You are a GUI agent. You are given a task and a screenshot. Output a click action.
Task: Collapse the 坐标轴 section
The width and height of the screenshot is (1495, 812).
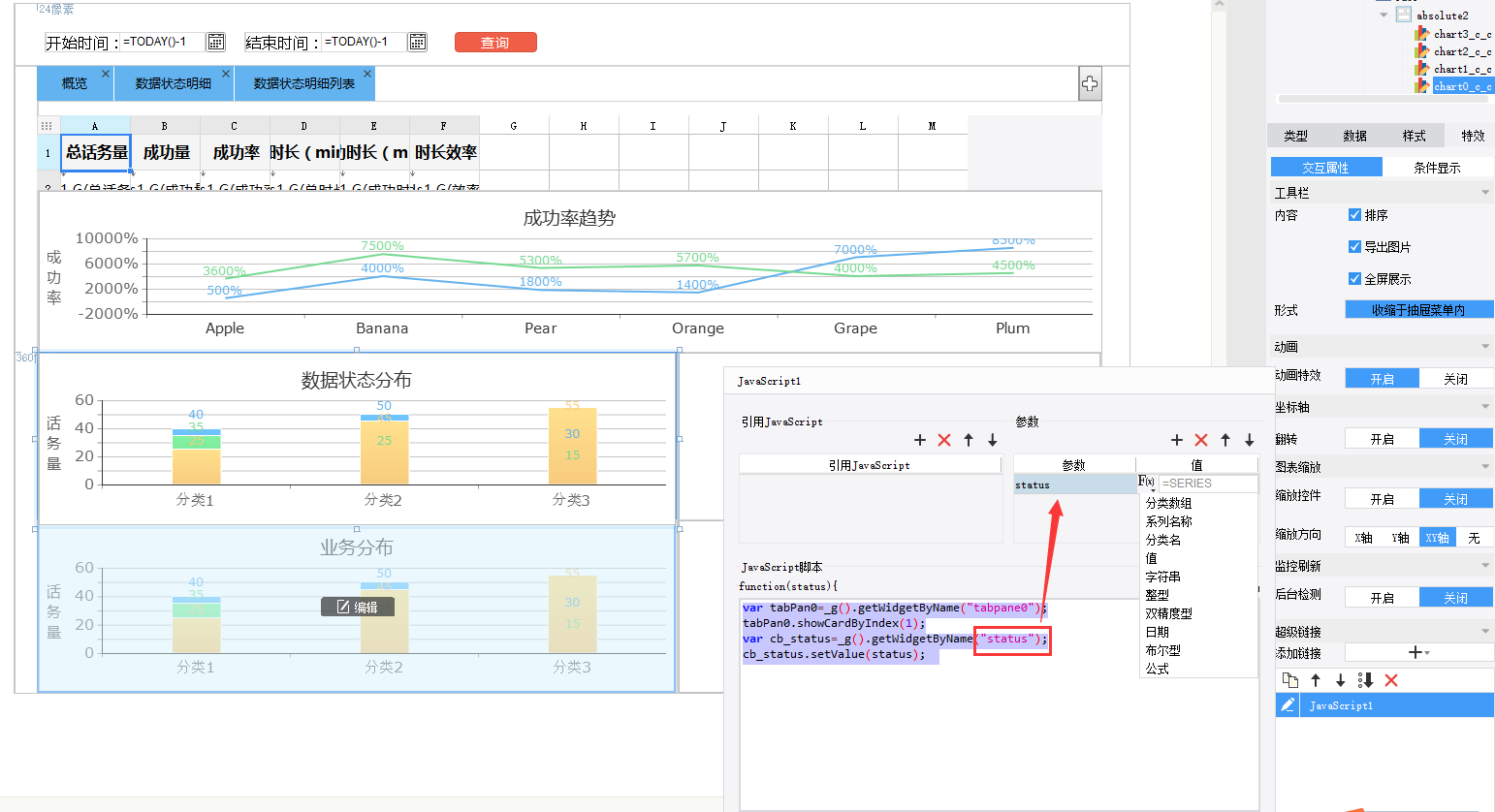click(1485, 407)
